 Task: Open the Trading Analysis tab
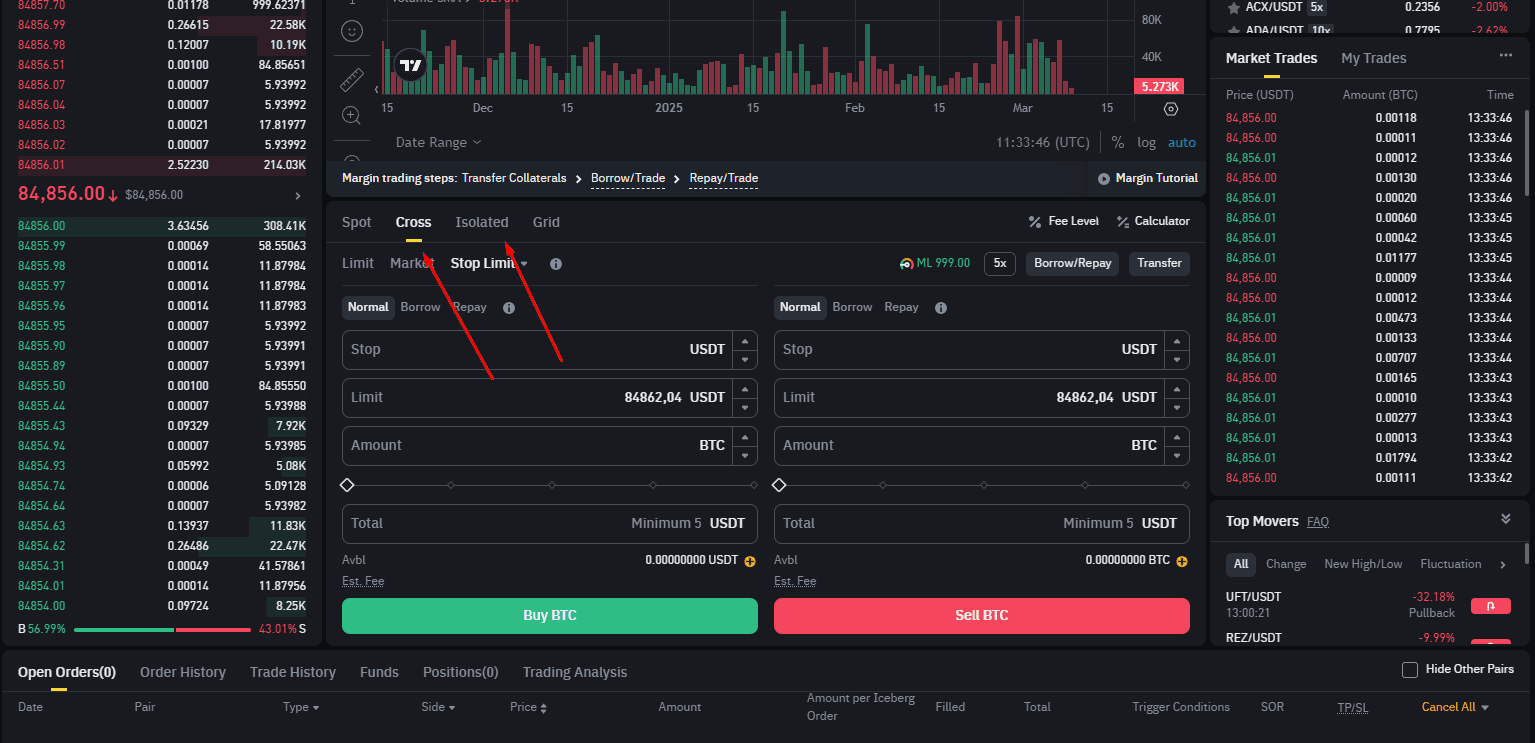click(574, 672)
